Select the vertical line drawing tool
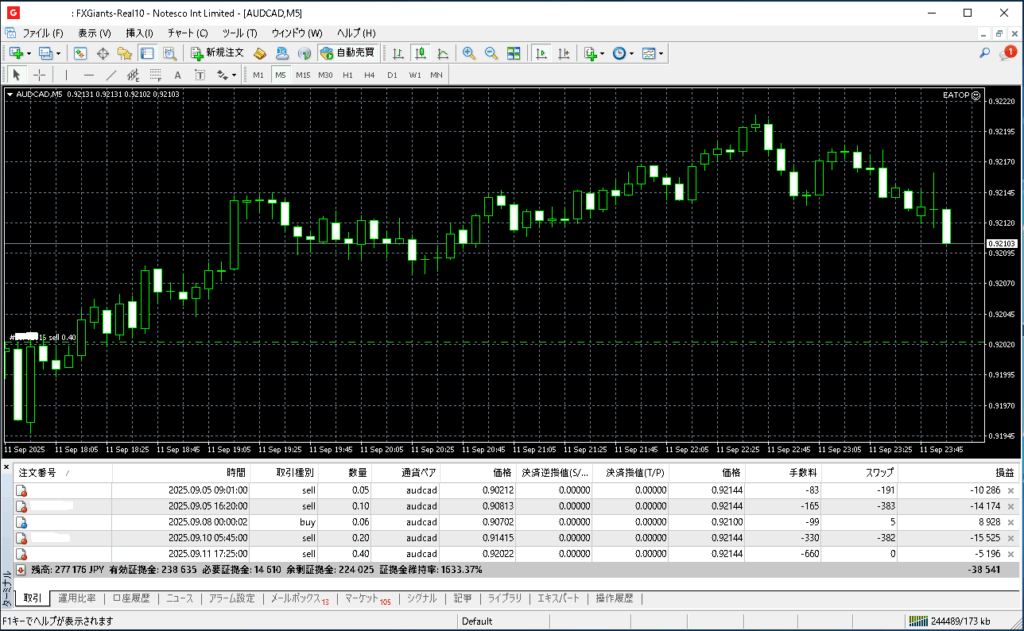 (66, 75)
